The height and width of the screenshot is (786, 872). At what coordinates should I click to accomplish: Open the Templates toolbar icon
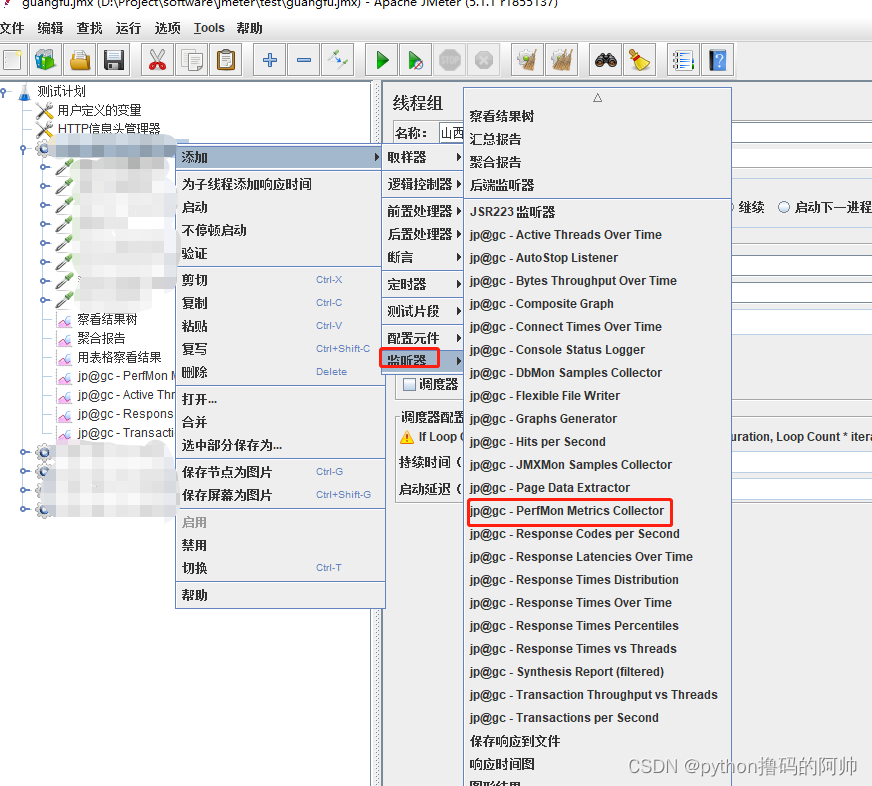(x=46, y=60)
